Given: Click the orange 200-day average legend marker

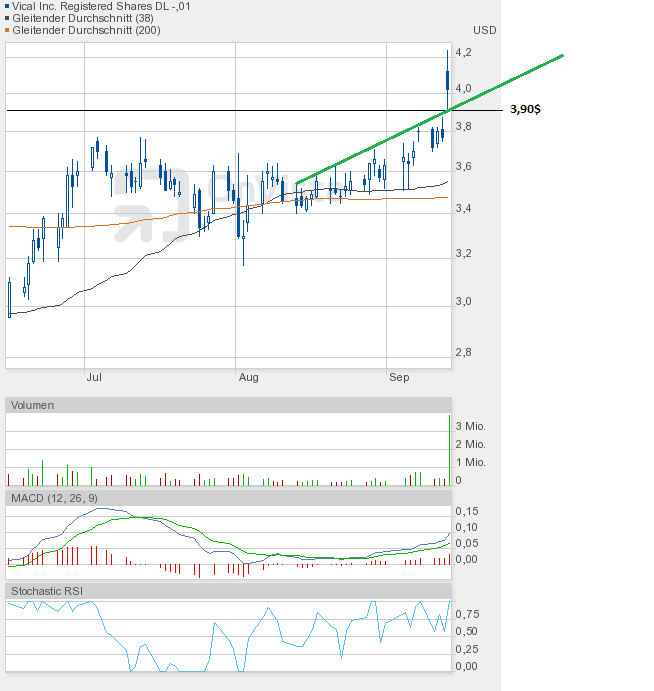Looking at the screenshot, I should coord(8,30).
